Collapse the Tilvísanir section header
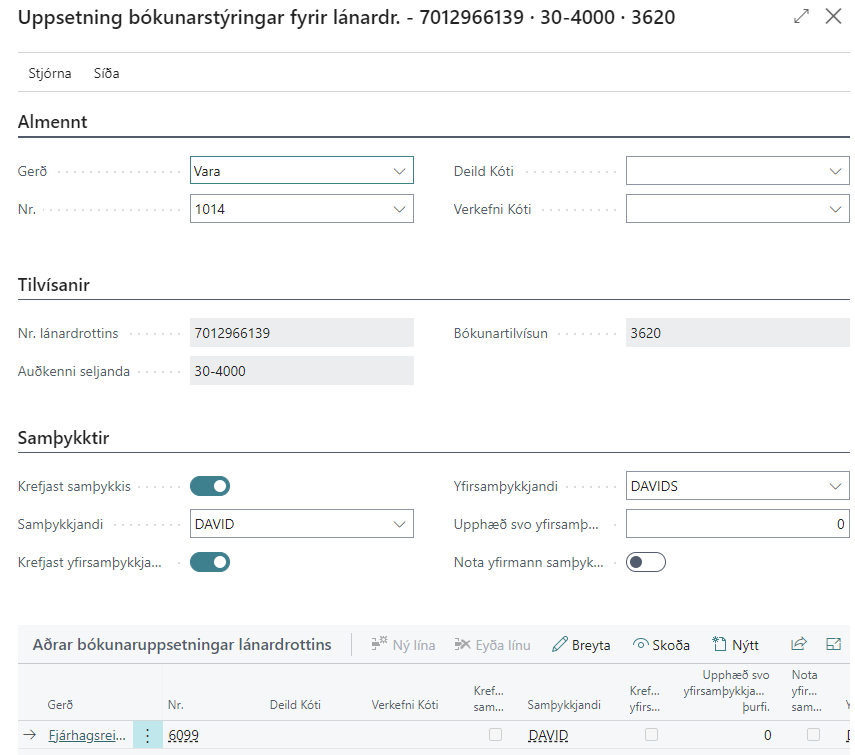Image resolution: width=855 pixels, height=755 pixels. (53, 285)
